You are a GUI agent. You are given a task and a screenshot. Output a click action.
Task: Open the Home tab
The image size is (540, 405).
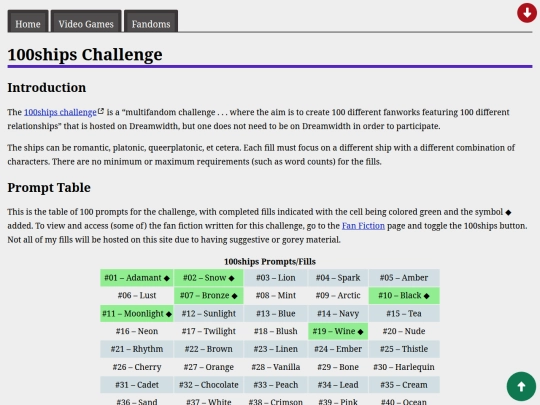(28, 21)
